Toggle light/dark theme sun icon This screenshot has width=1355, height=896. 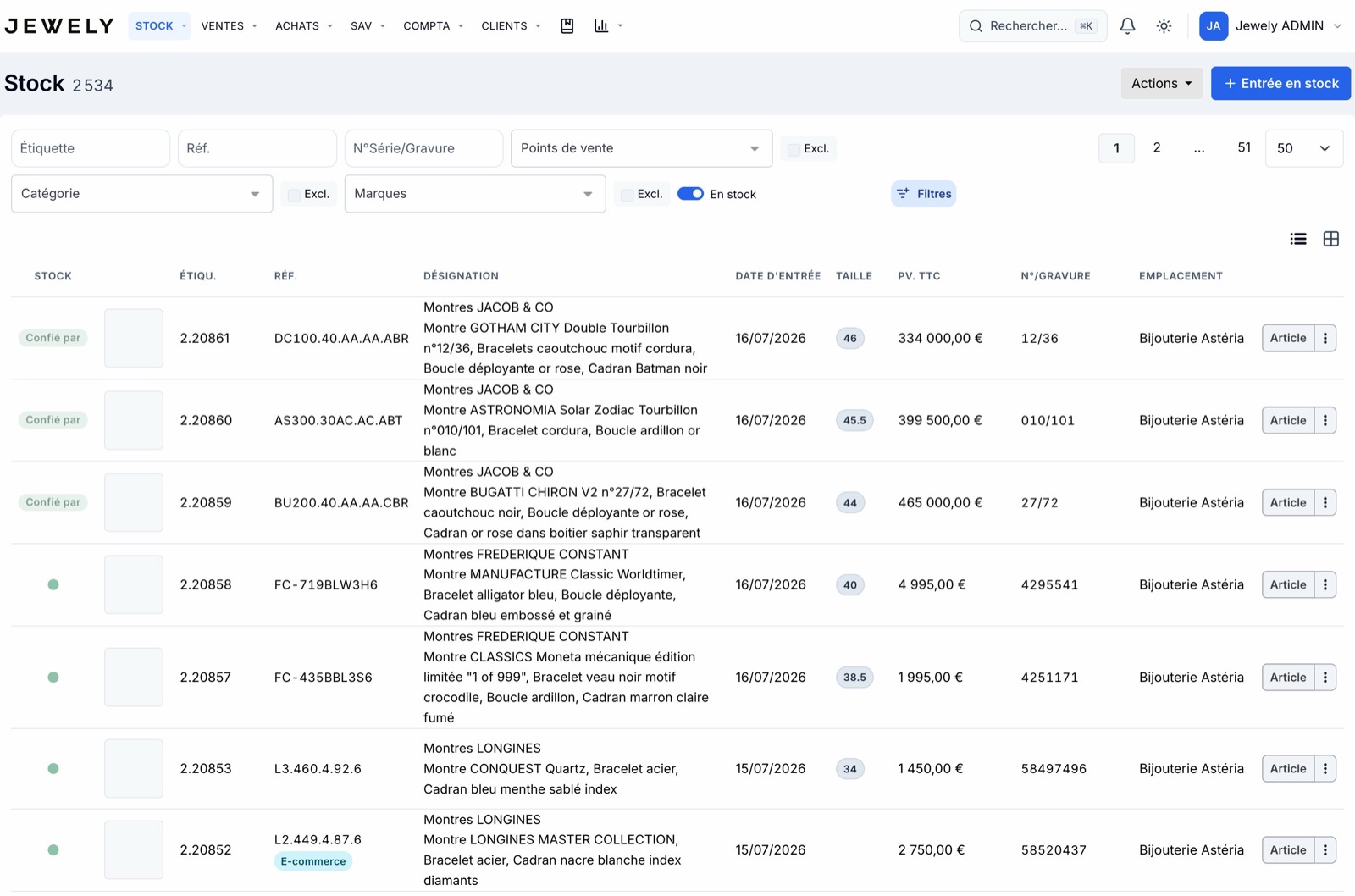1164,26
